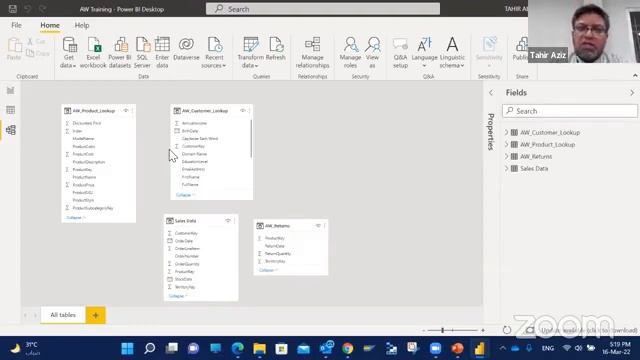Collapse the AW_Returns table card

pos(268,270)
